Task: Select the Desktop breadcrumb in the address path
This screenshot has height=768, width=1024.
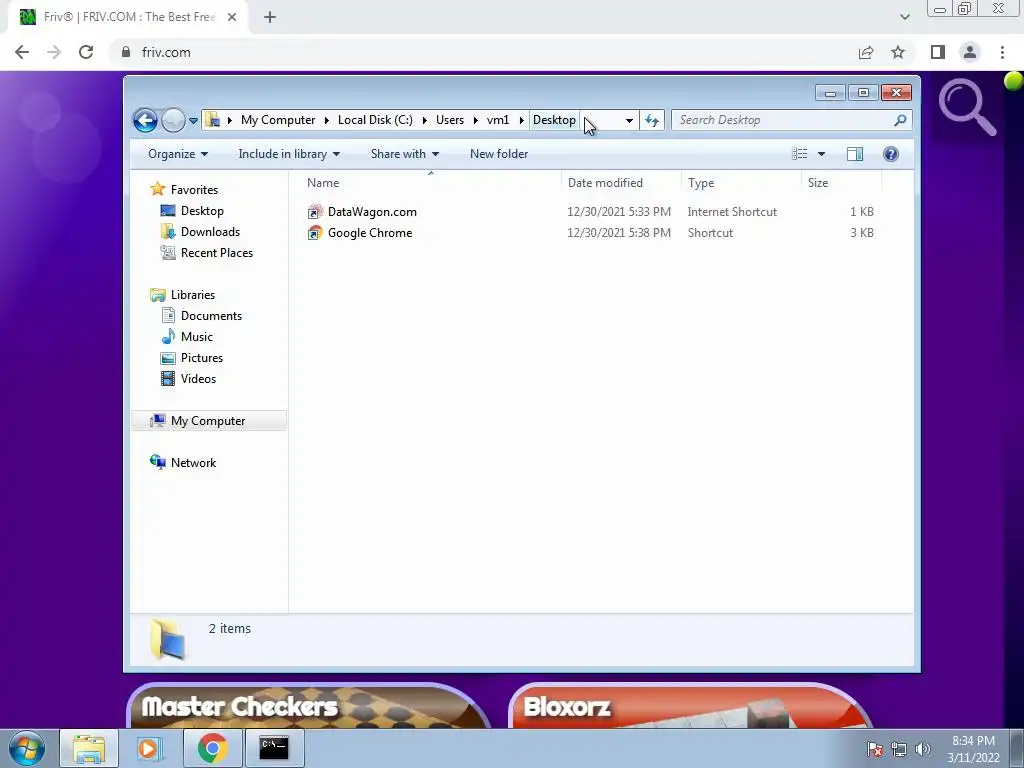Action: [x=554, y=120]
